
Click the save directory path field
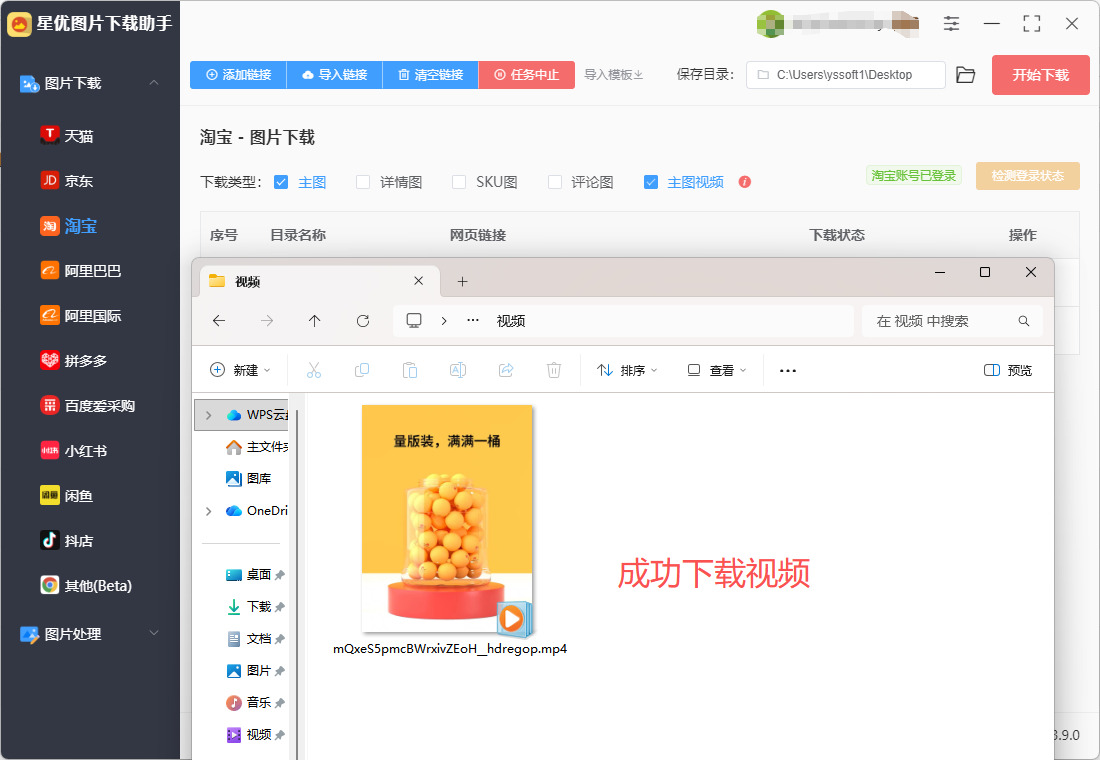pos(845,74)
